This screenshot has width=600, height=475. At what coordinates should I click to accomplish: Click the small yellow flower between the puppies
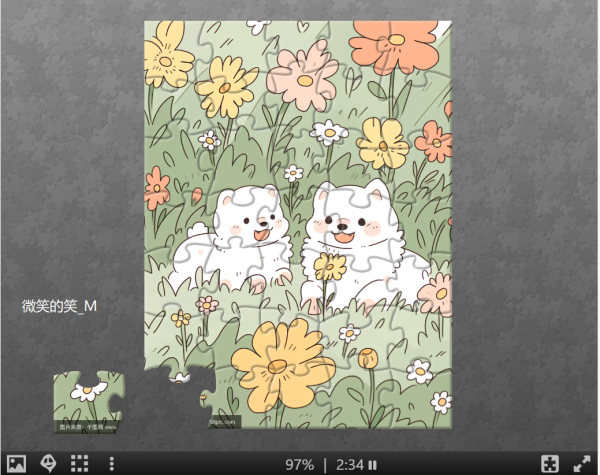click(x=329, y=267)
